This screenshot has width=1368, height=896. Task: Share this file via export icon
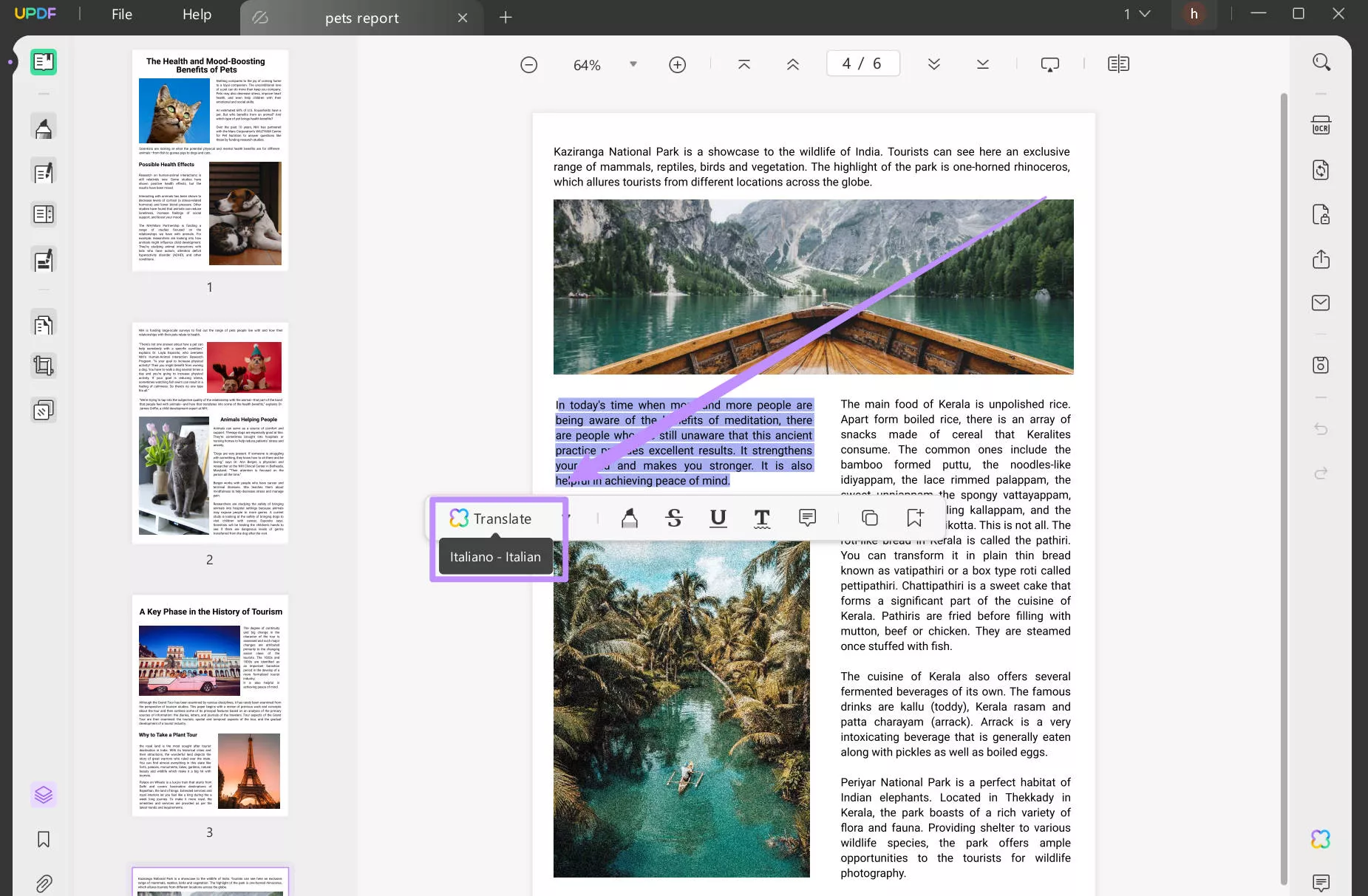(1321, 259)
